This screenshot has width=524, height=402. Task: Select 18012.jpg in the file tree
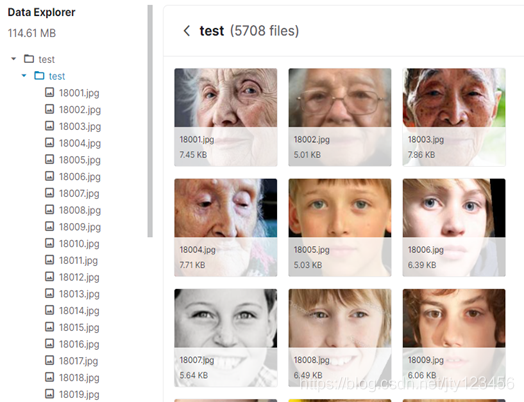point(79,277)
